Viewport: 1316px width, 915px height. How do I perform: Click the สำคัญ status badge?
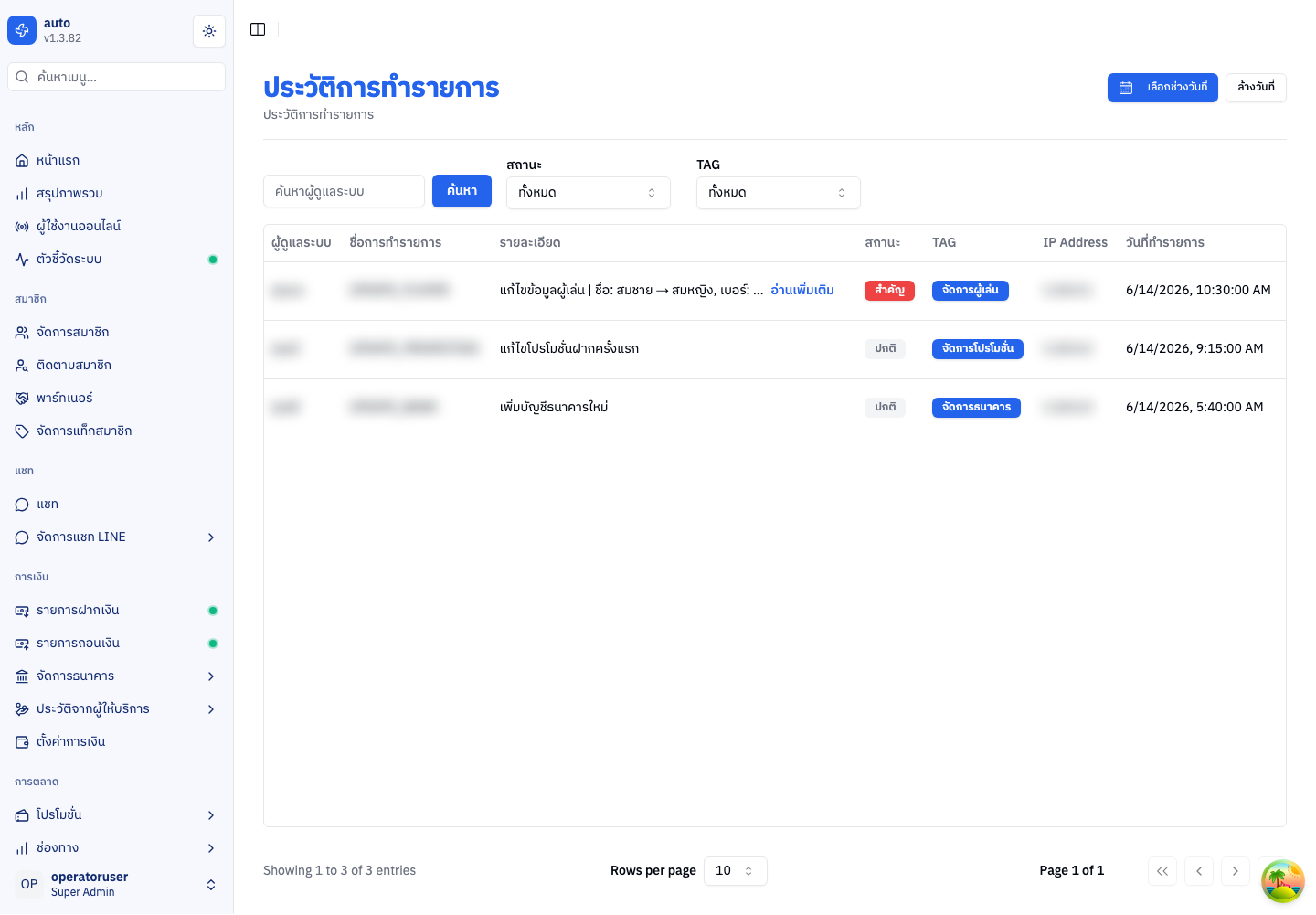point(889,291)
